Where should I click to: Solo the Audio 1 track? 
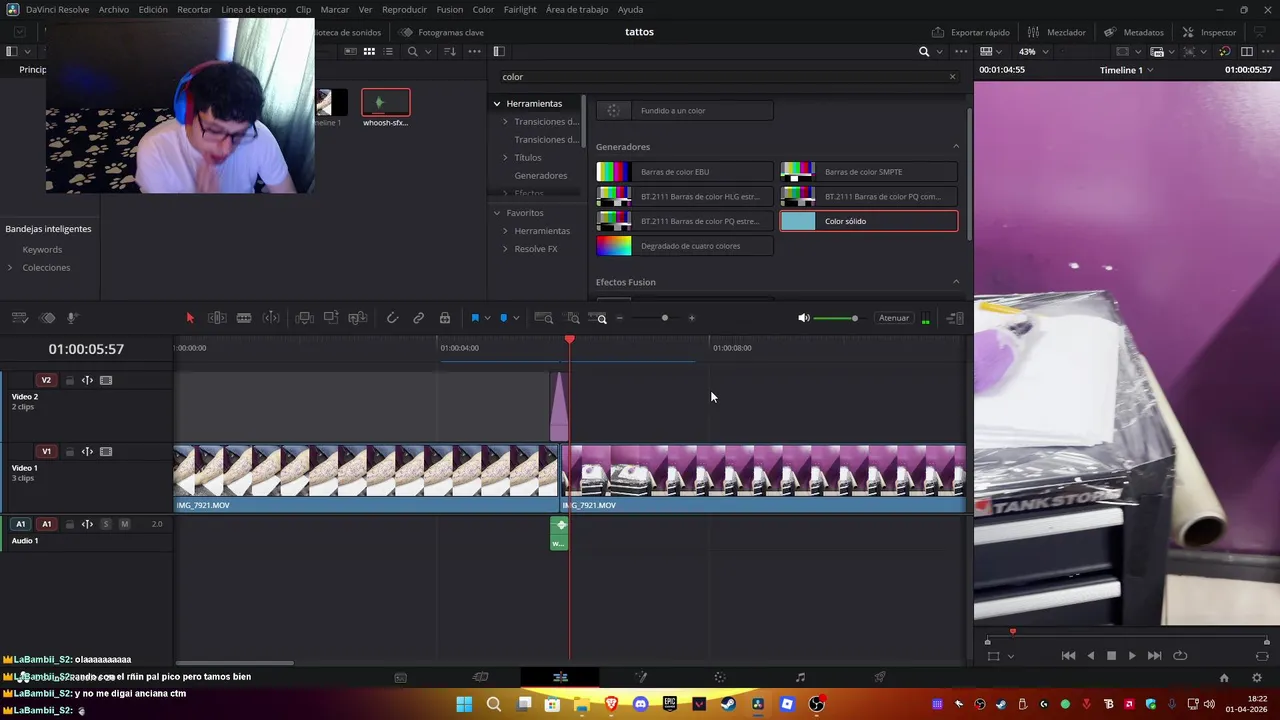click(x=106, y=524)
